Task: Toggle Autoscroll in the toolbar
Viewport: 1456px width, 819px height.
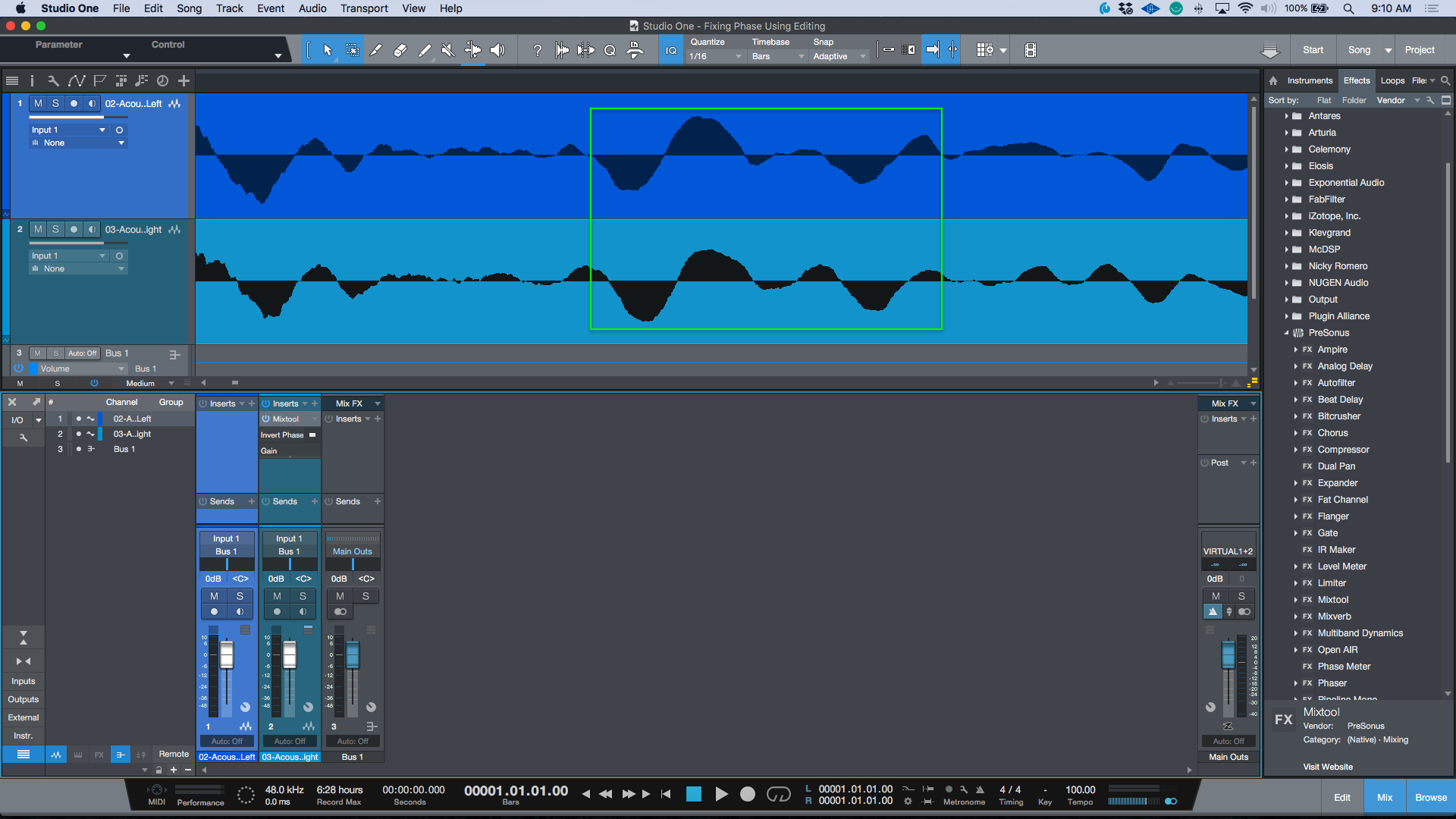Action: click(x=933, y=50)
